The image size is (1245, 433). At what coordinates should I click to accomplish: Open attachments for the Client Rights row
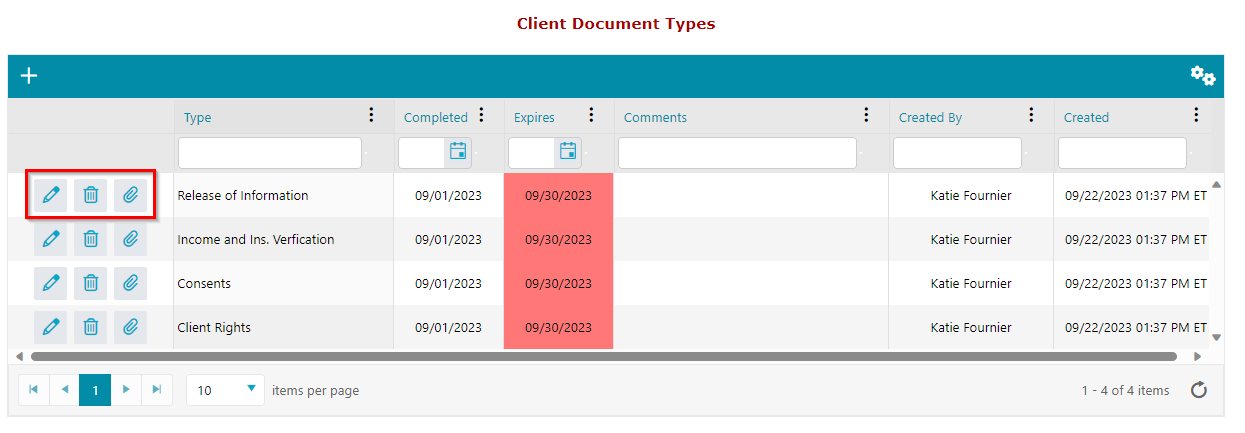point(130,327)
